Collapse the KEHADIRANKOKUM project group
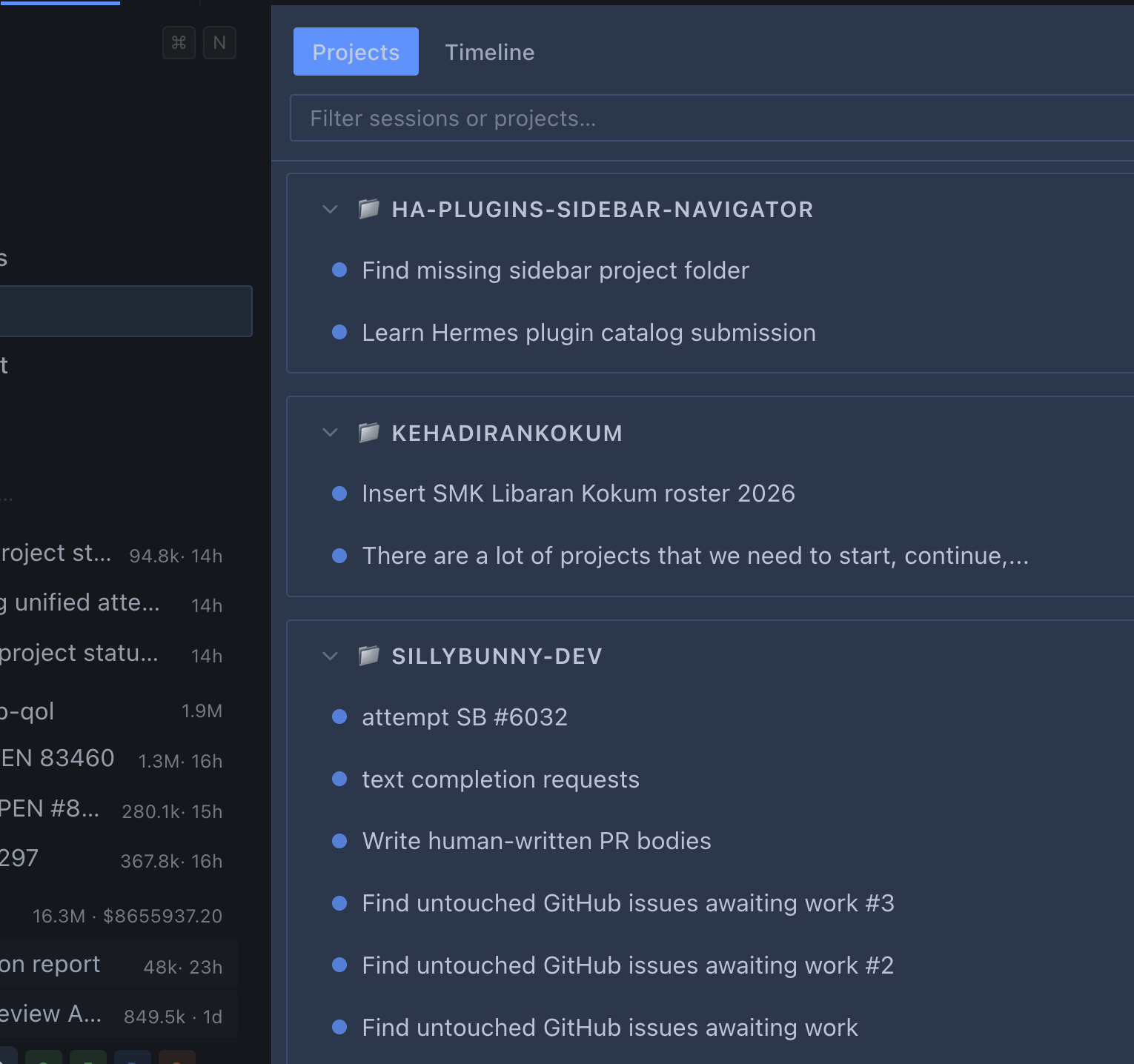Screen dimensions: 1134x1064 [x=331, y=433]
